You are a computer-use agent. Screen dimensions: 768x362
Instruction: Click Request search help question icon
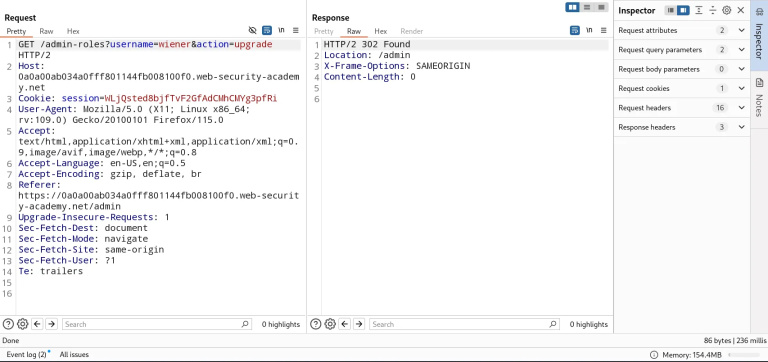pos(8,324)
